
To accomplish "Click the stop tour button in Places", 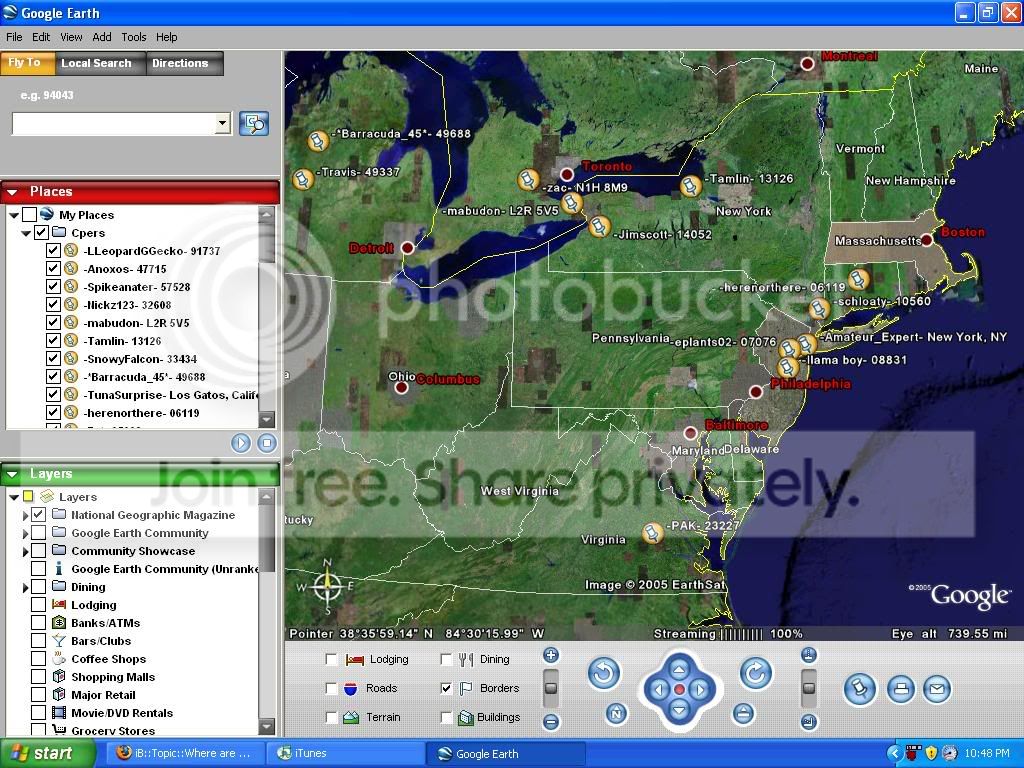I will click(x=266, y=443).
